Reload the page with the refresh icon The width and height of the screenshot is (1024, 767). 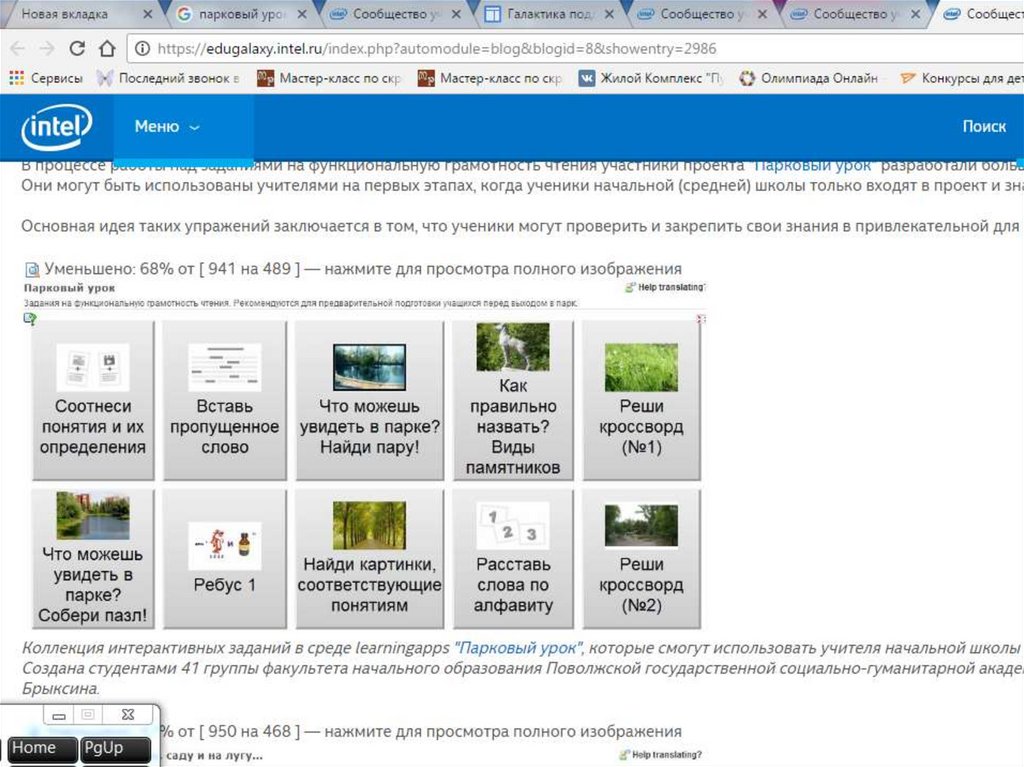coord(77,49)
